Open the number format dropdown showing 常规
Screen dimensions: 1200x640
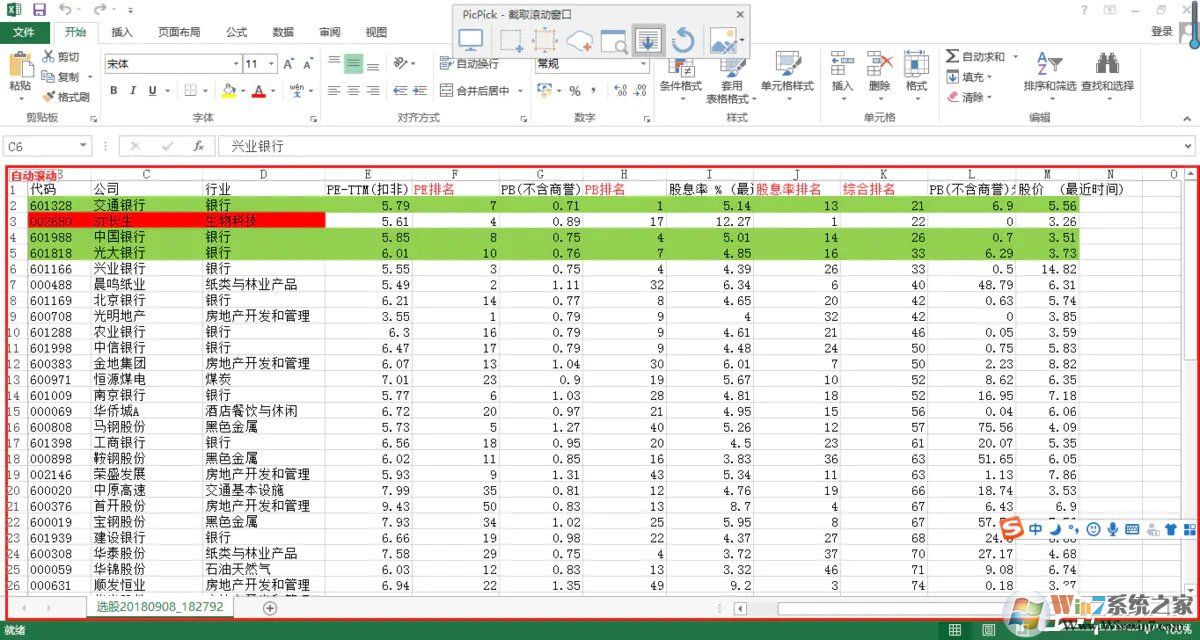click(x=640, y=63)
